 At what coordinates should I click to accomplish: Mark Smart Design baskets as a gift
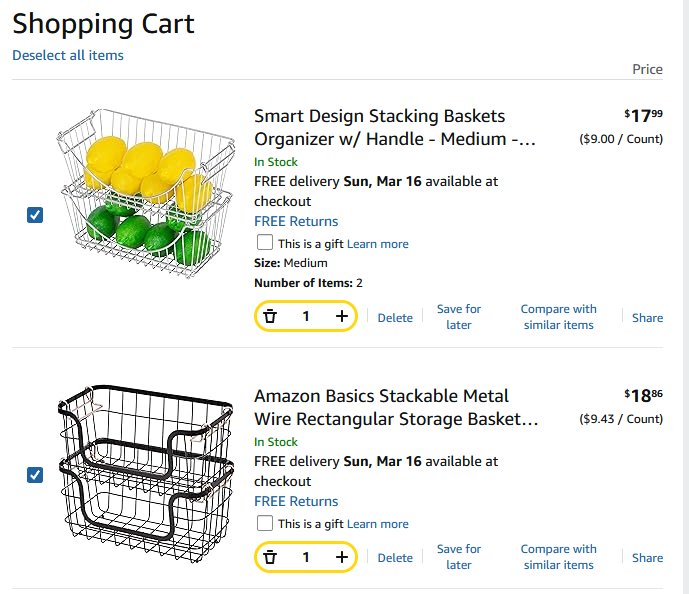pyautogui.click(x=265, y=242)
